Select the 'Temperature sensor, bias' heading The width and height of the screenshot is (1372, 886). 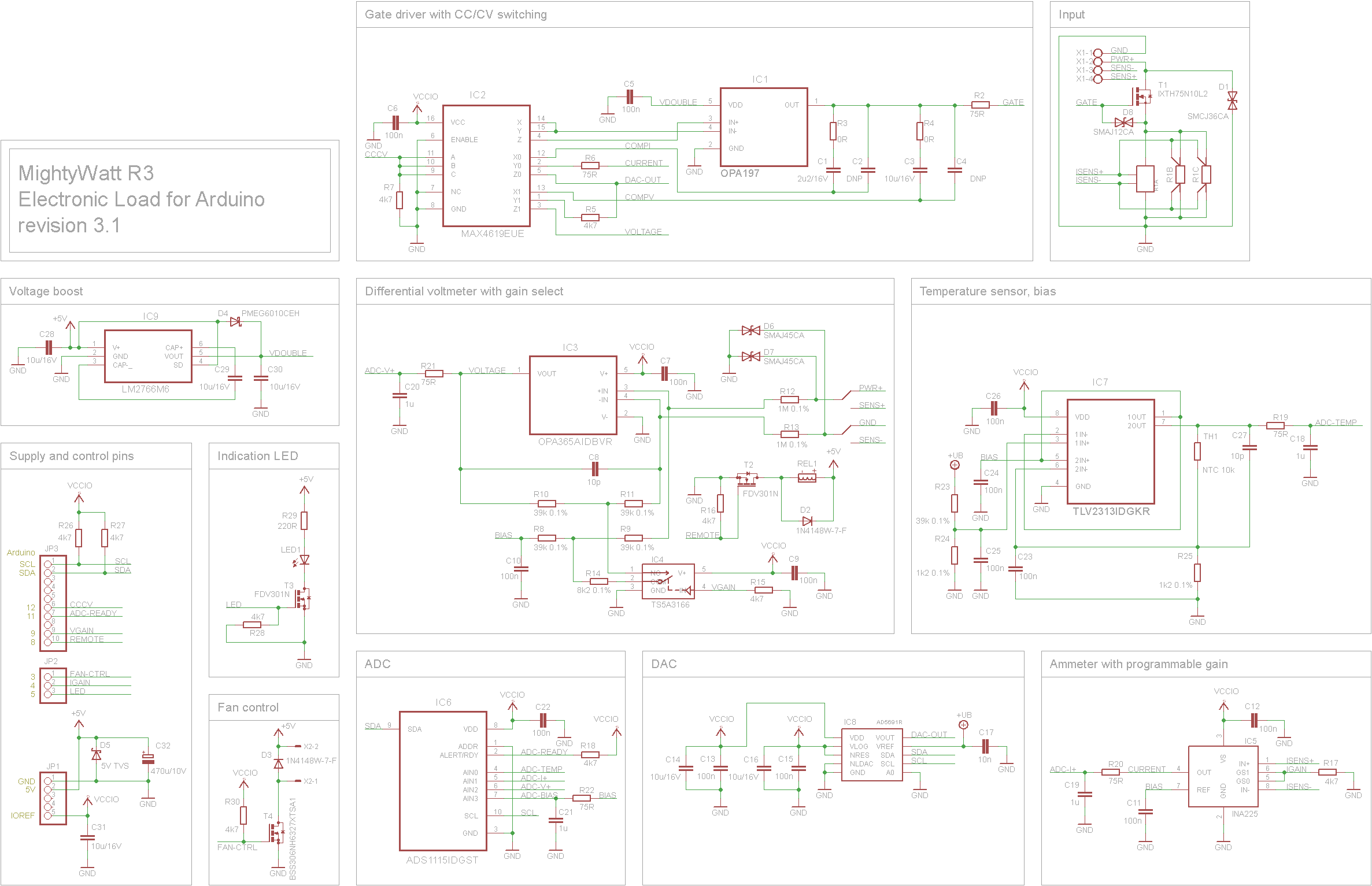coord(988,291)
